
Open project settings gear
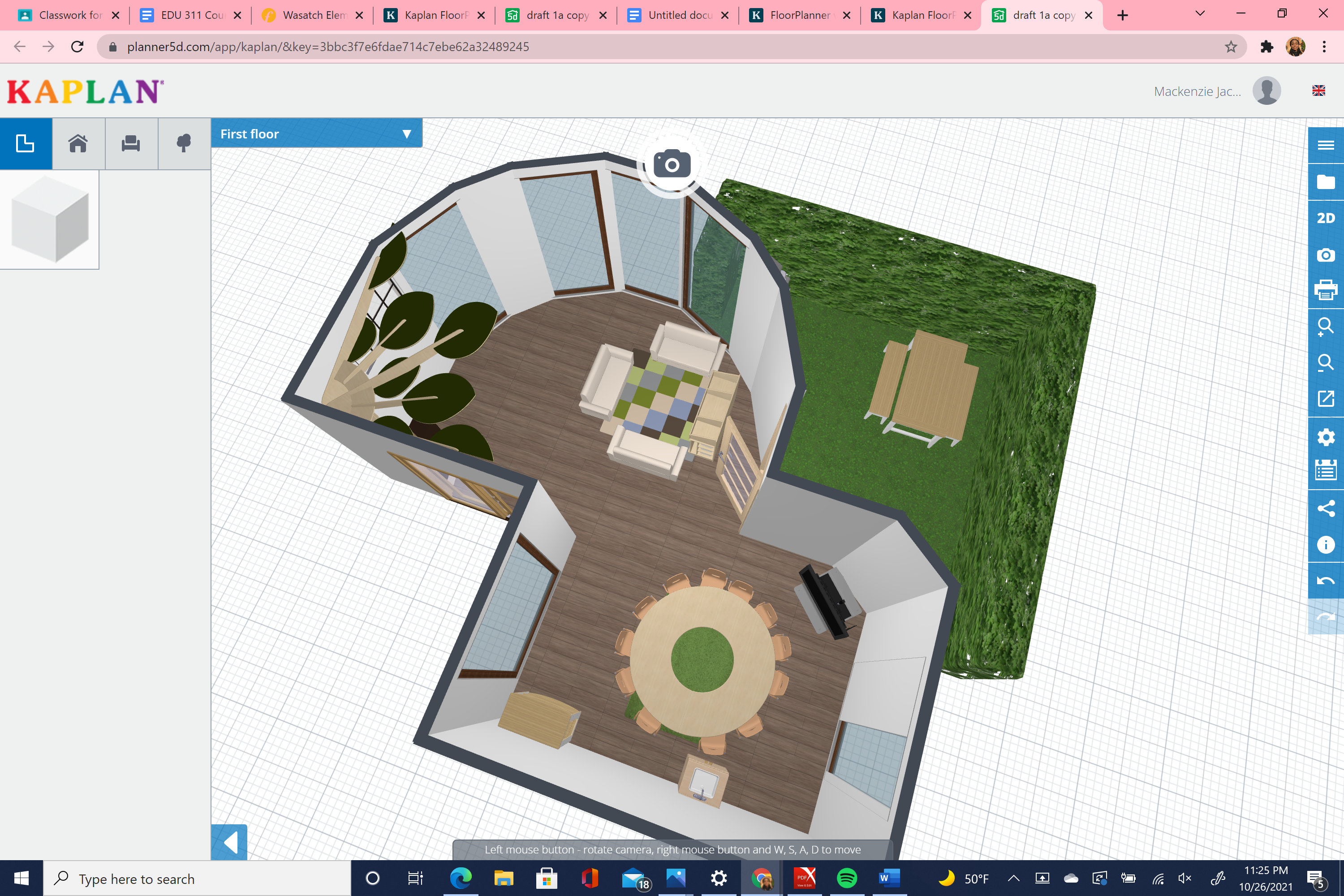click(1326, 437)
